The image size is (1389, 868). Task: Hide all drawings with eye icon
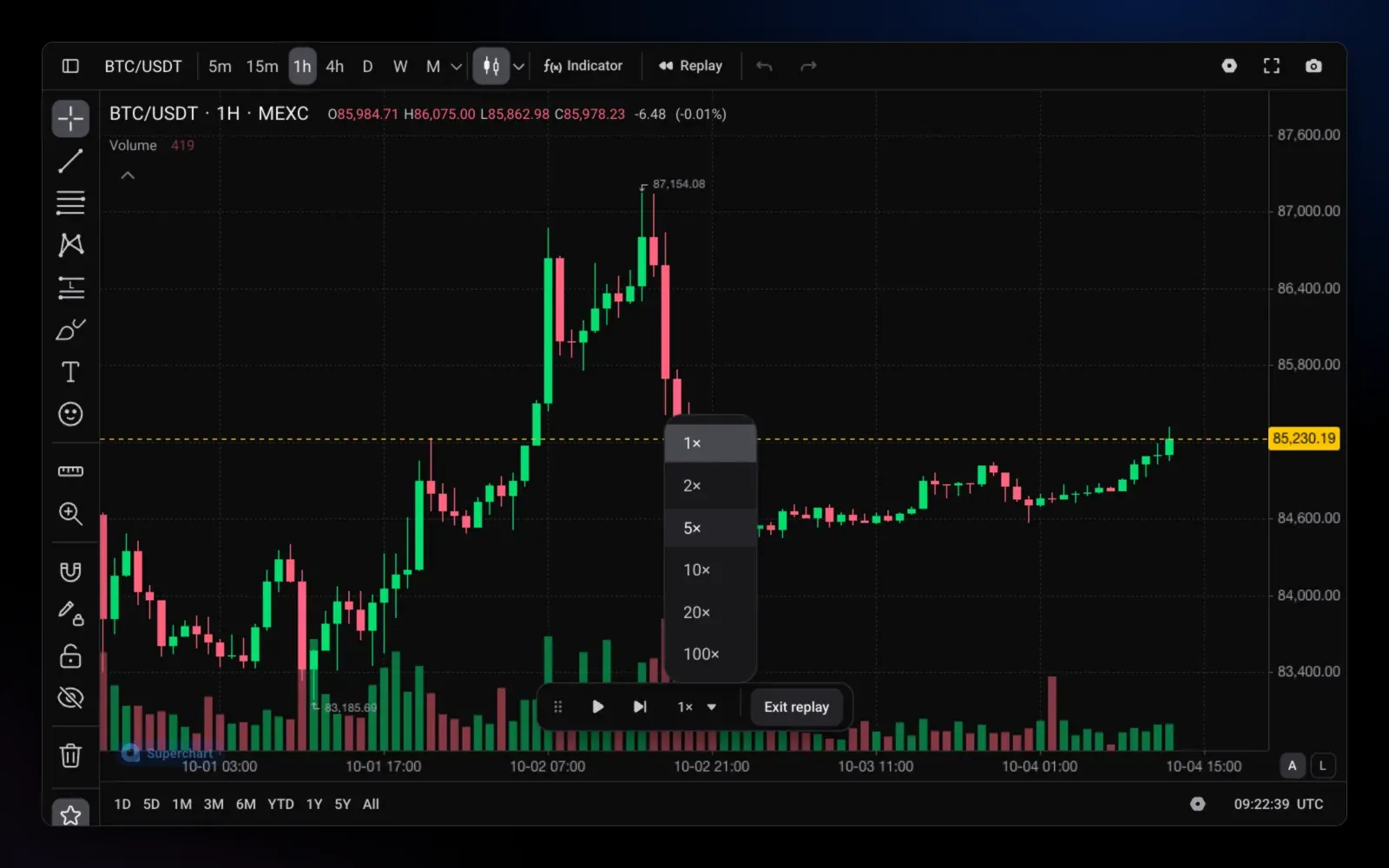point(70,697)
